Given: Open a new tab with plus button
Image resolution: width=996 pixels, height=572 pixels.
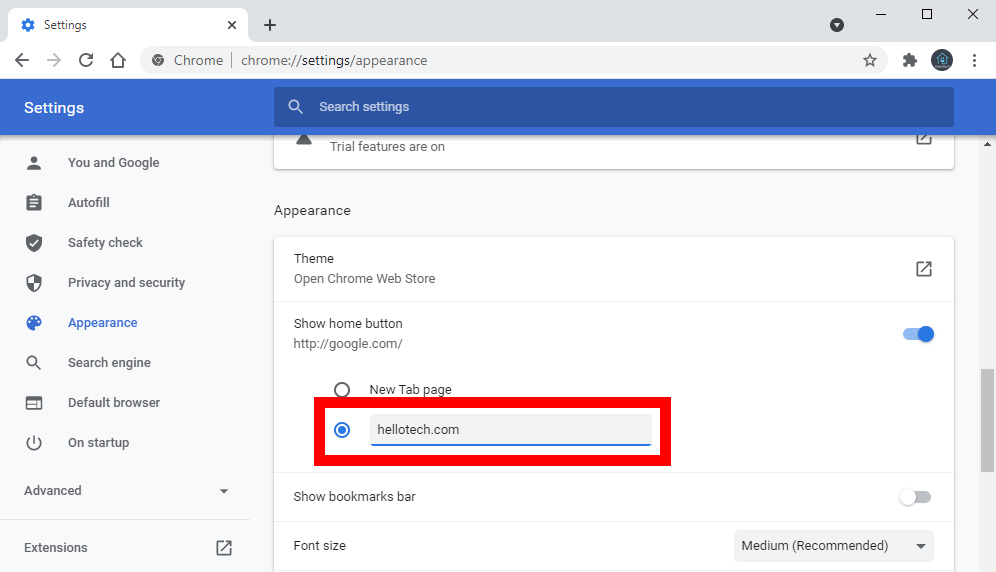Looking at the screenshot, I should pos(270,25).
